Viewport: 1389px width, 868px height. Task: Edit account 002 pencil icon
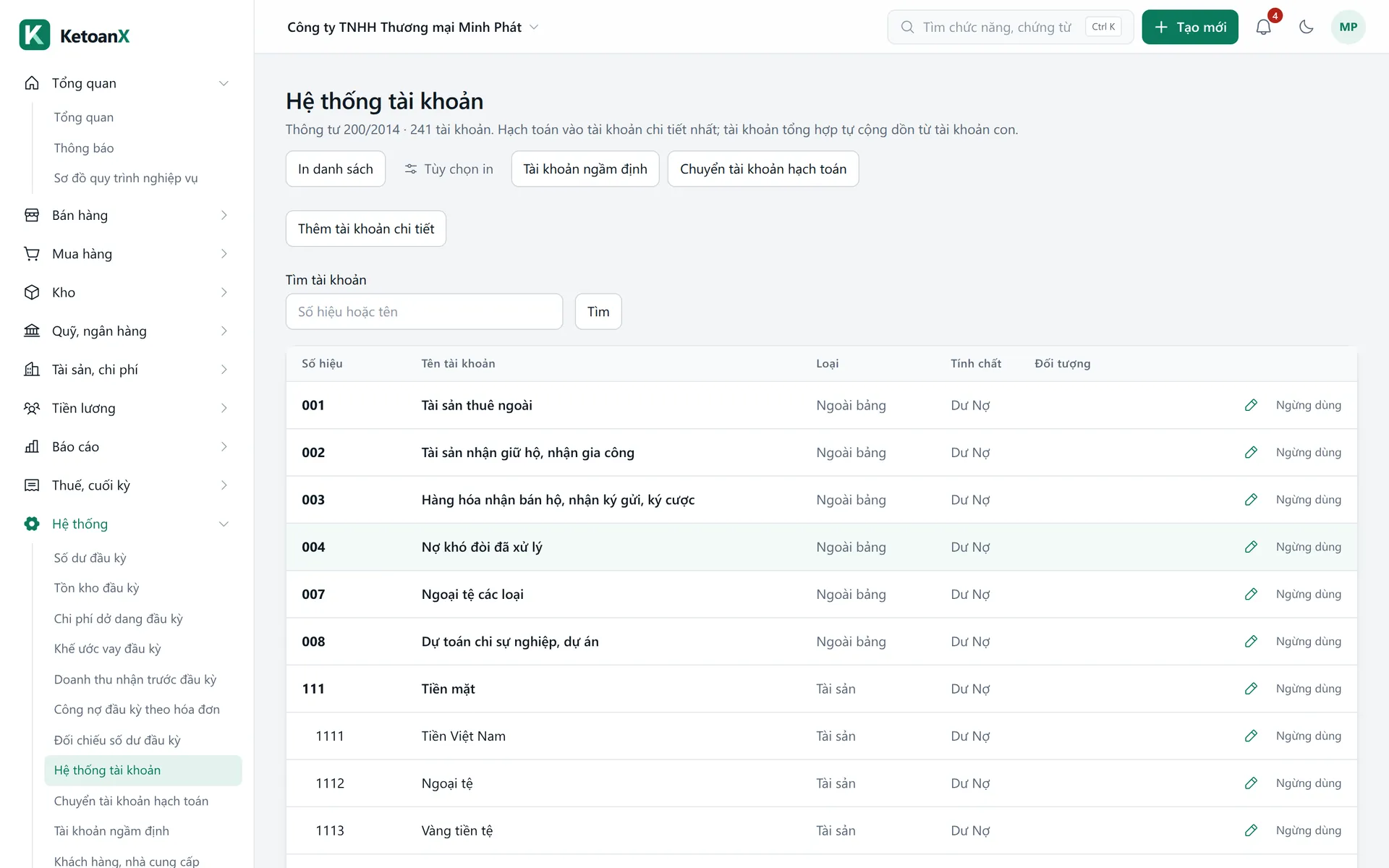[x=1251, y=452]
